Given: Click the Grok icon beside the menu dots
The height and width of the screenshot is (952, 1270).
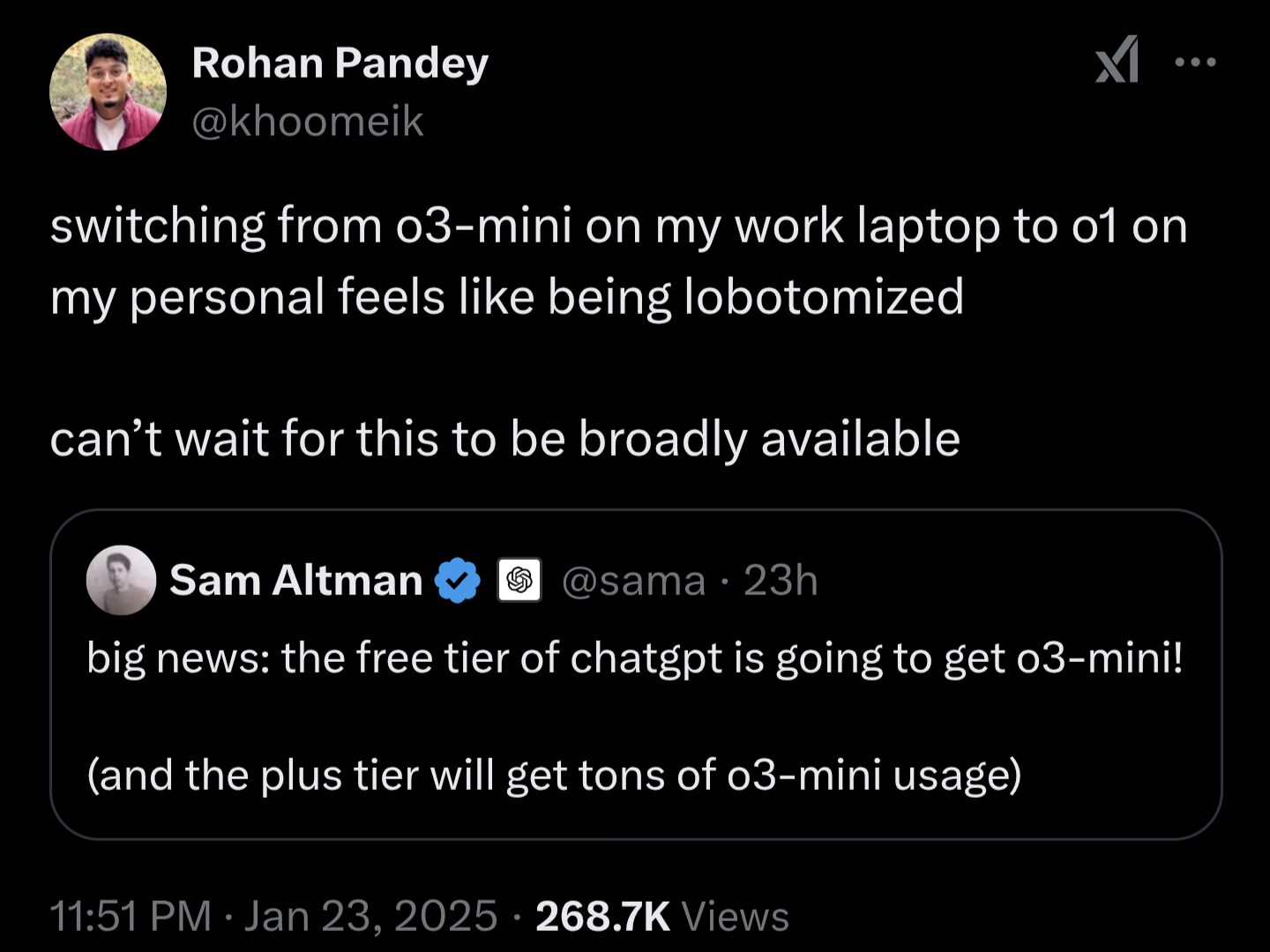Looking at the screenshot, I should click(x=1117, y=60).
